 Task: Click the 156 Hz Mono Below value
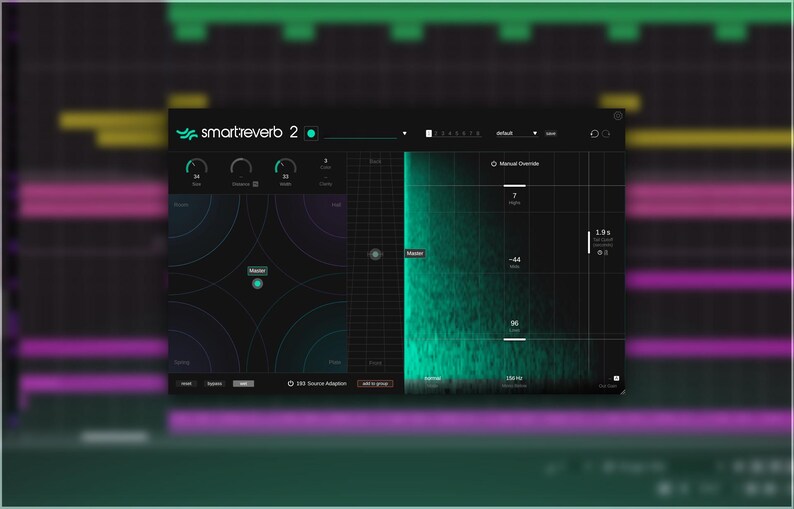pyautogui.click(x=514, y=378)
